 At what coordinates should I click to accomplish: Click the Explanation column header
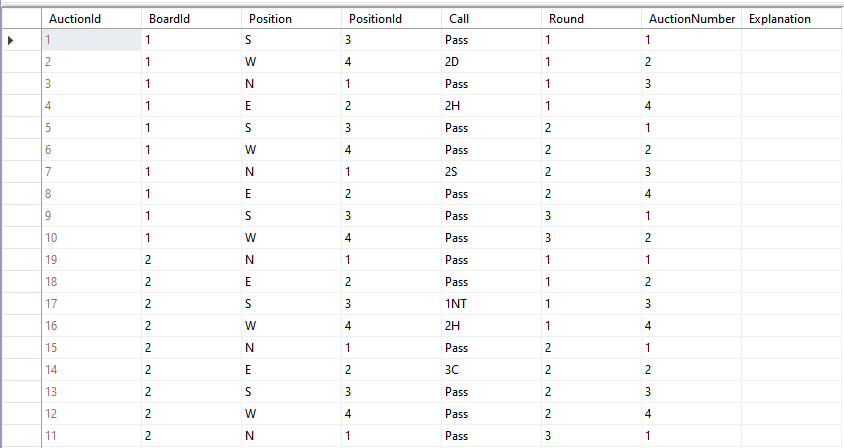click(792, 19)
